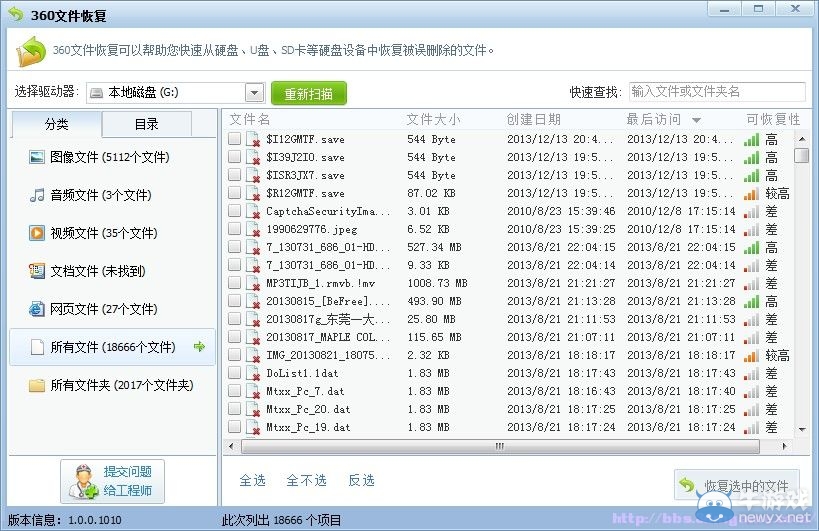Click recoverability bars for 20130815_[BeFree] row
Screen dimensions: 819x531
click(751, 301)
